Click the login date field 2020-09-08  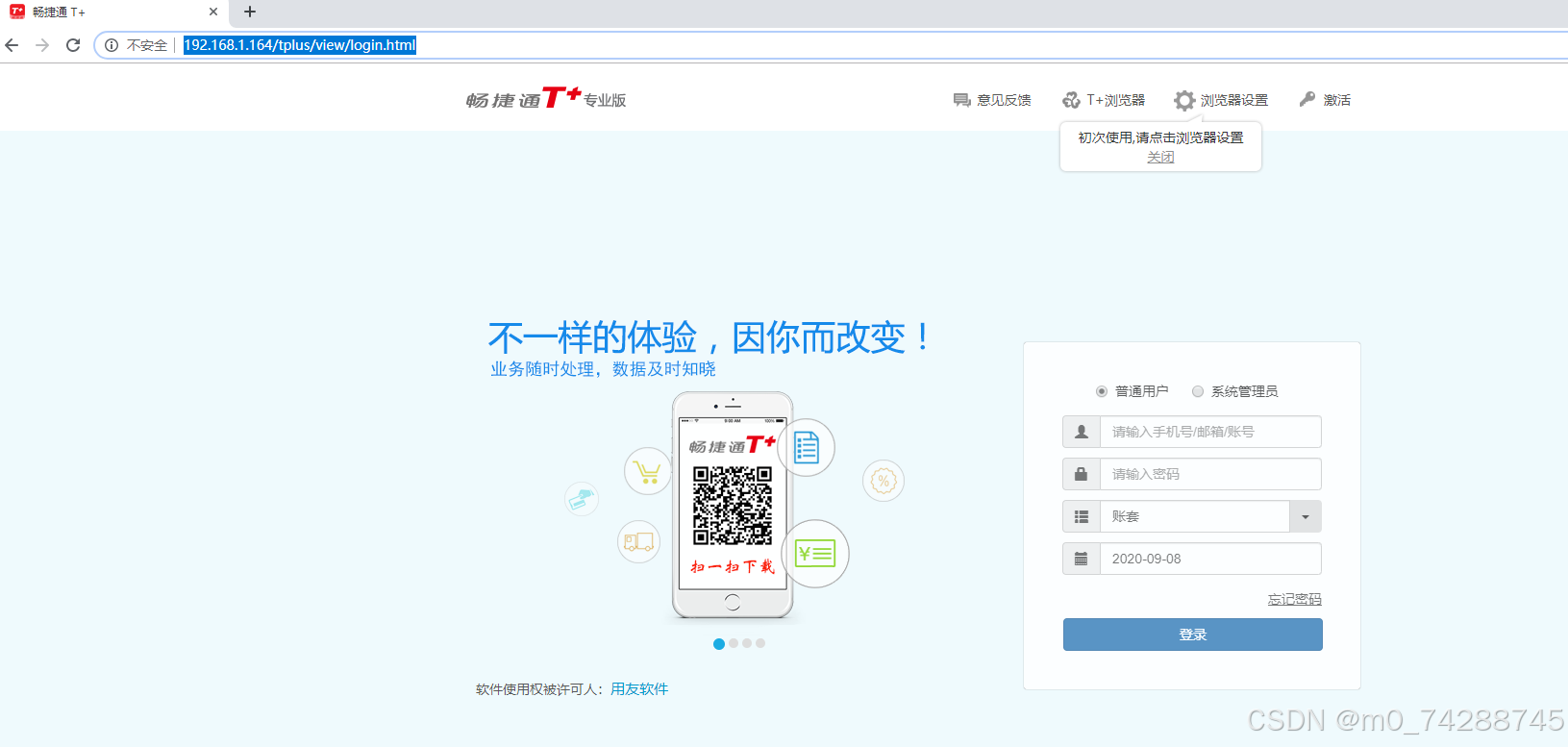[1210, 559]
